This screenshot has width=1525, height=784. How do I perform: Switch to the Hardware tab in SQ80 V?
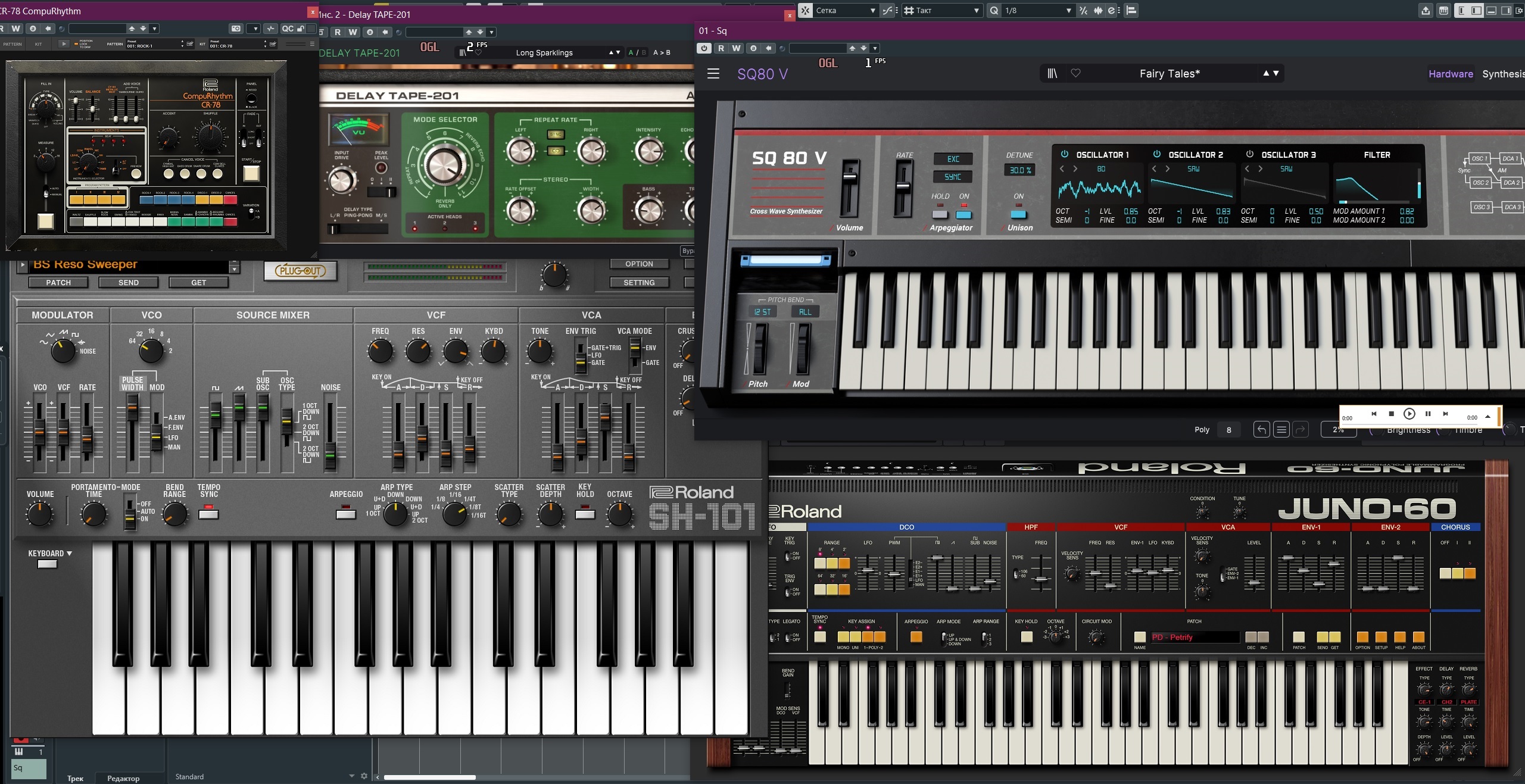pos(1451,74)
